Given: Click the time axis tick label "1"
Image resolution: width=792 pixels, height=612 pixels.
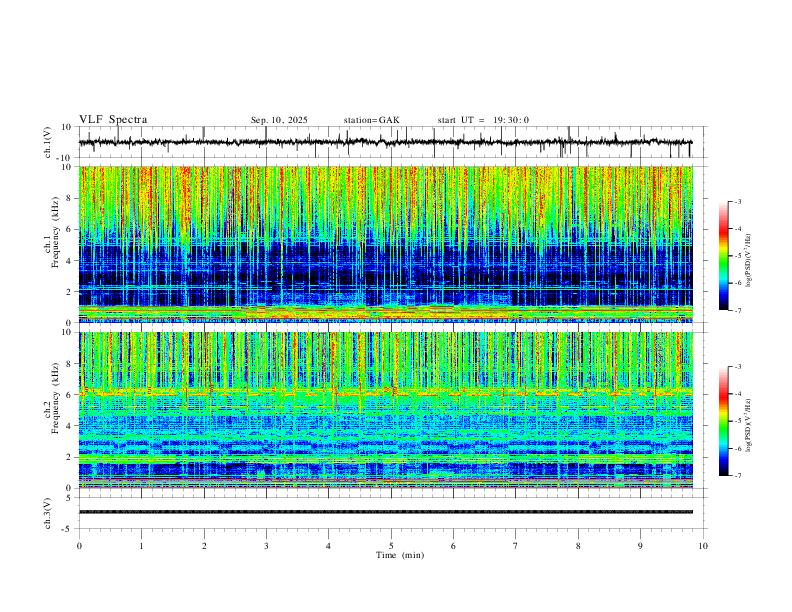Looking at the screenshot, I should [x=141, y=546].
